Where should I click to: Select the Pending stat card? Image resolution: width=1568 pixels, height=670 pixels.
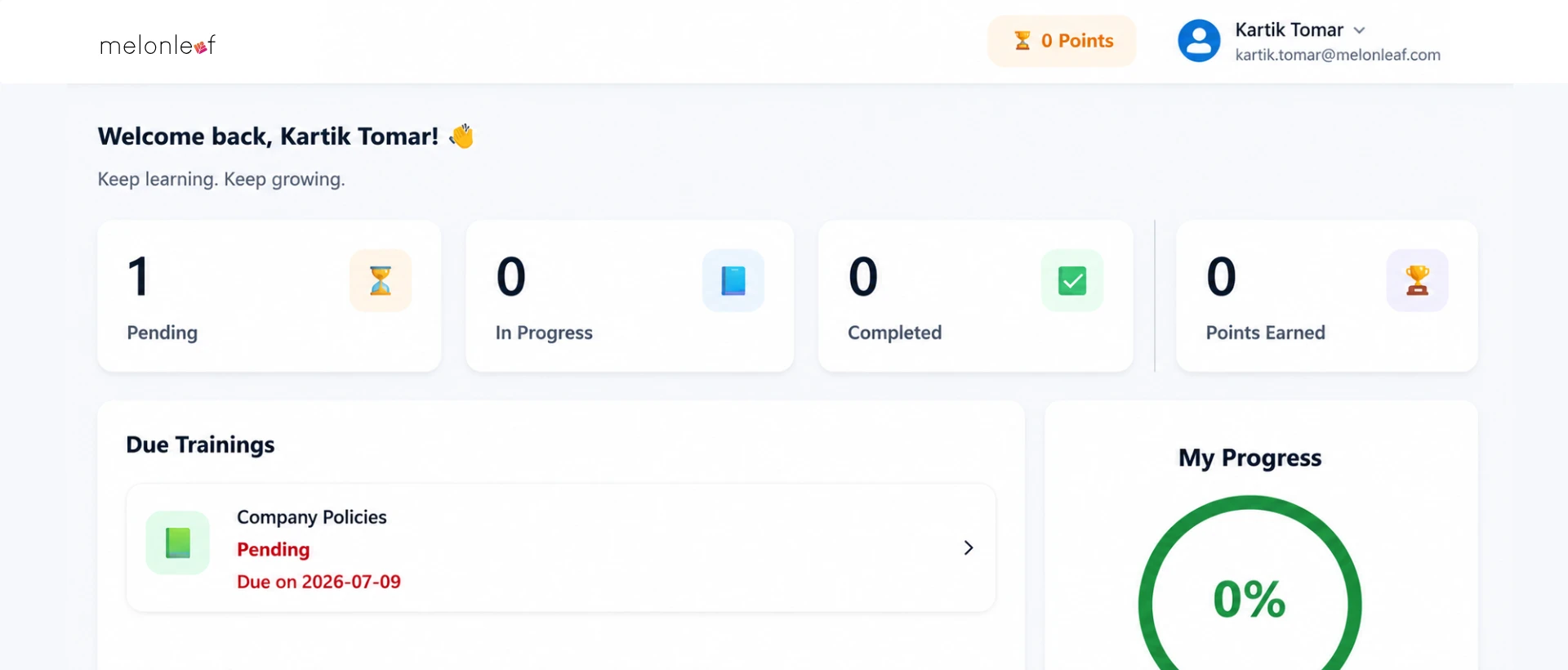click(x=269, y=296)
